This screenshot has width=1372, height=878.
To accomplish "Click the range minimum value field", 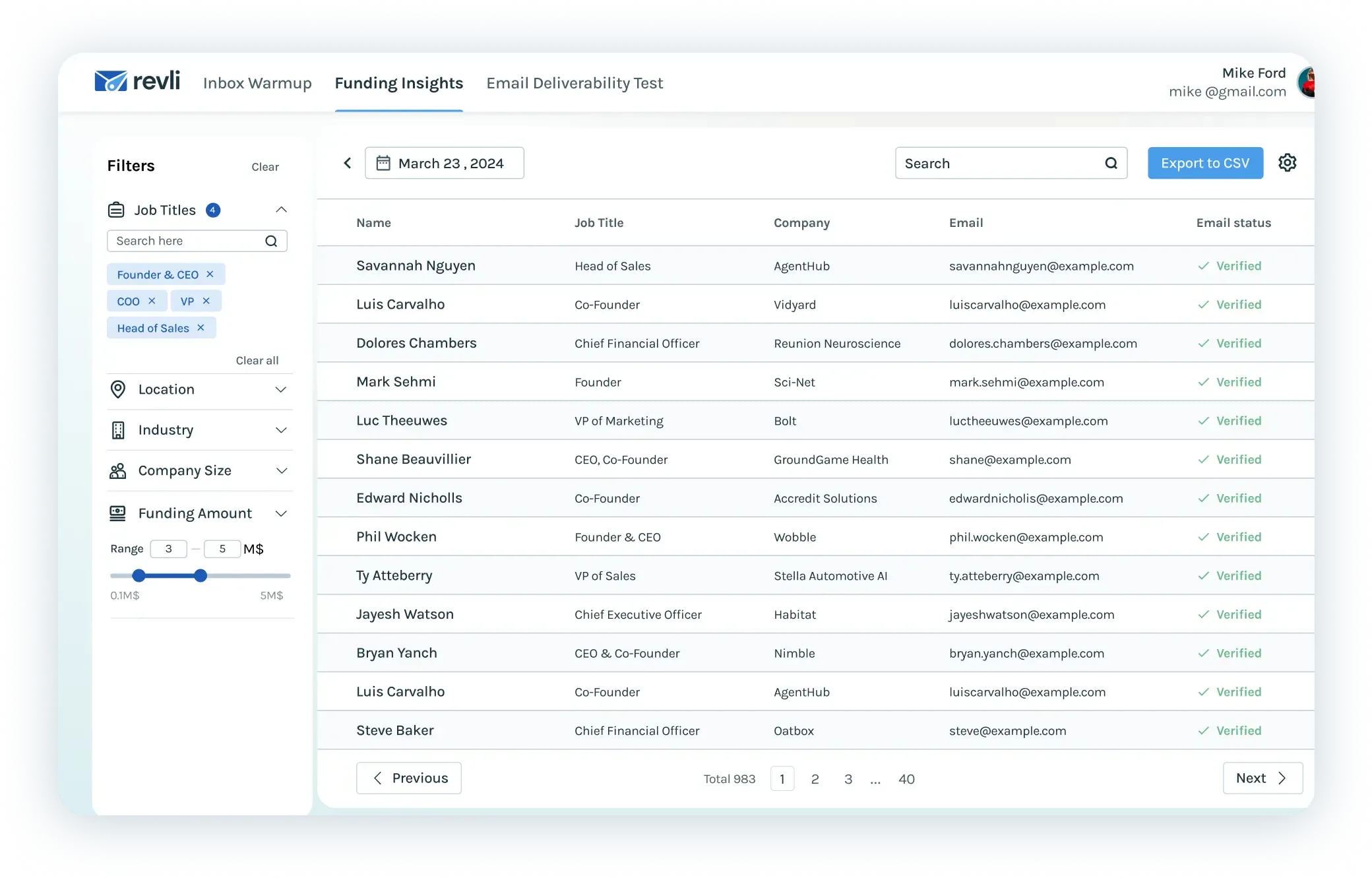I will click(169, 549).
